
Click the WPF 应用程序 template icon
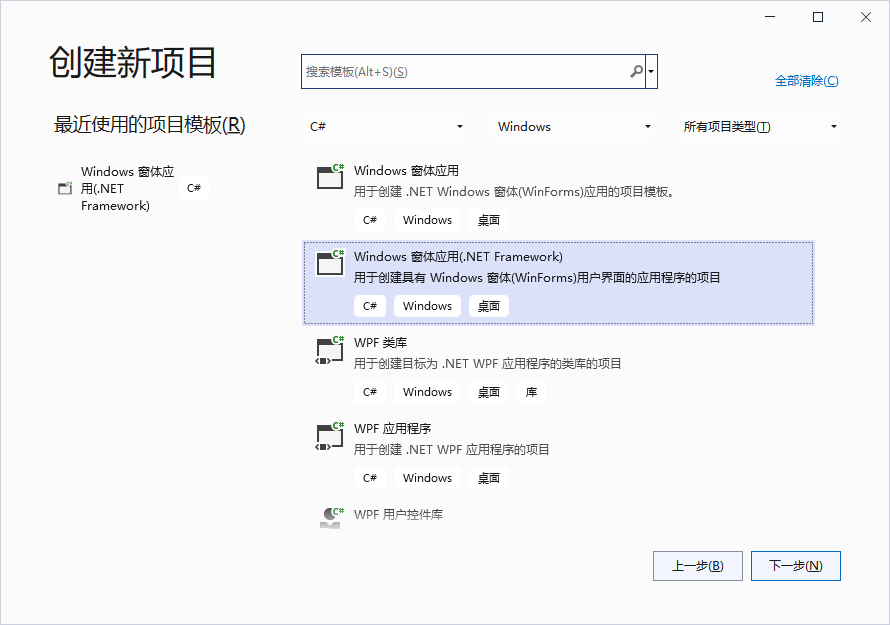click(x=328, y=434)
